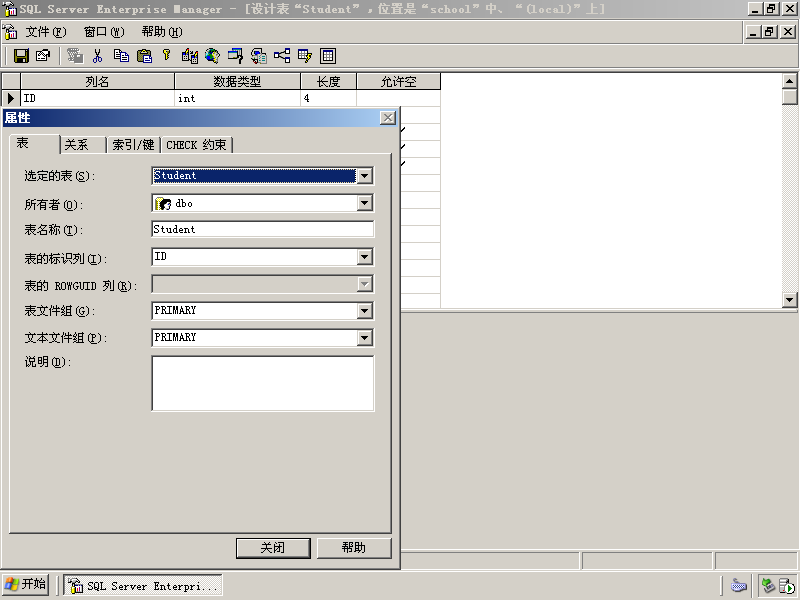This screenshot has height=600, width=800.
Task: Expand the 选定的表 dropdown arrow
Action: [x=364, y=176]
